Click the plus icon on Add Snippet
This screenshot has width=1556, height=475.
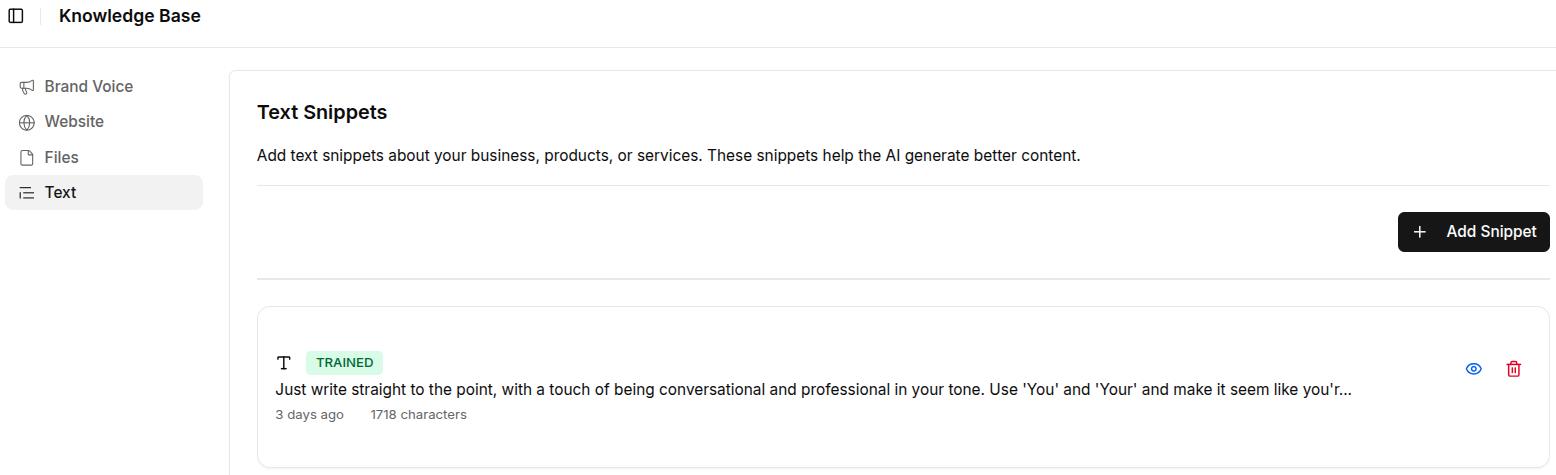click(x=1419, y=232)
